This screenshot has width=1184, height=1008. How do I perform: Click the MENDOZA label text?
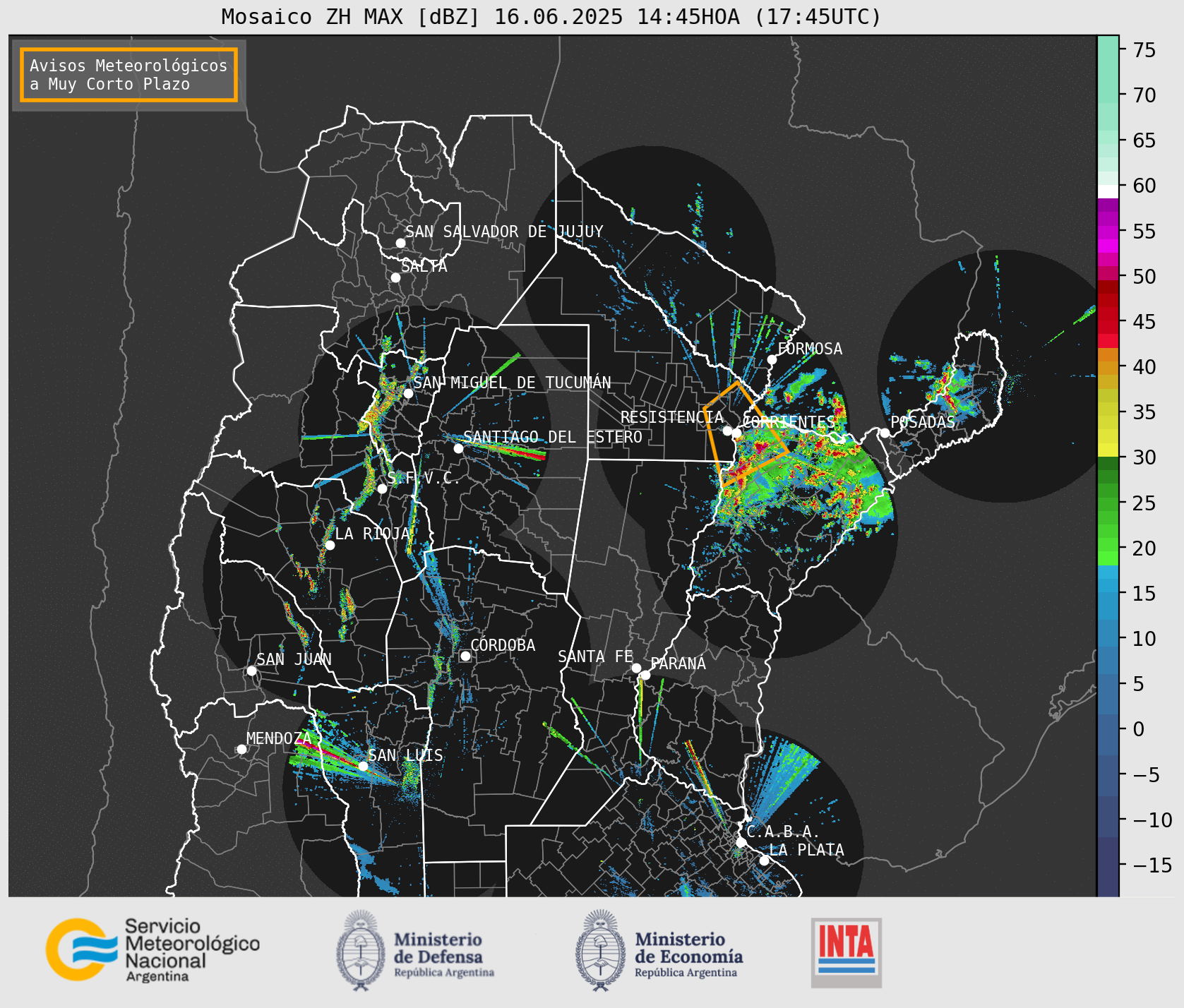279,738
